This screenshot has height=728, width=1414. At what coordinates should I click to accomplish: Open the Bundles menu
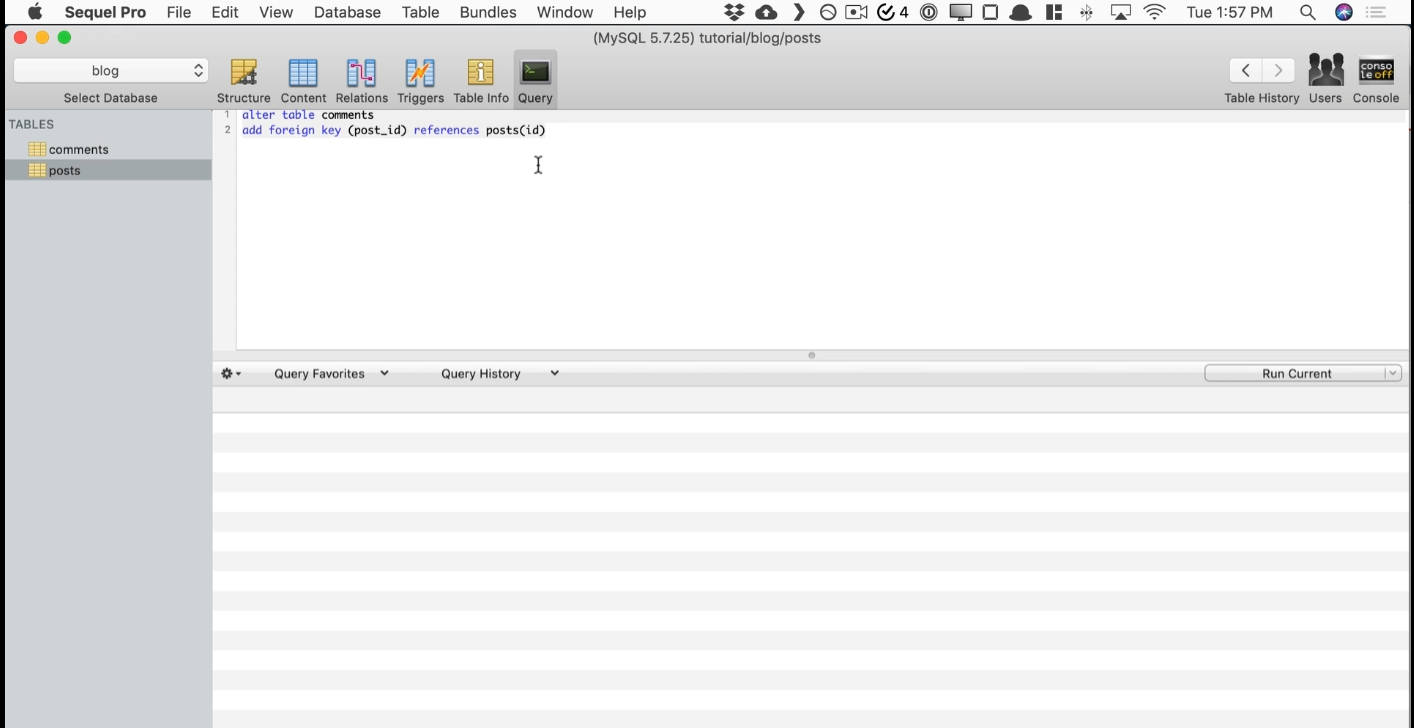click(x=488, y=12)
